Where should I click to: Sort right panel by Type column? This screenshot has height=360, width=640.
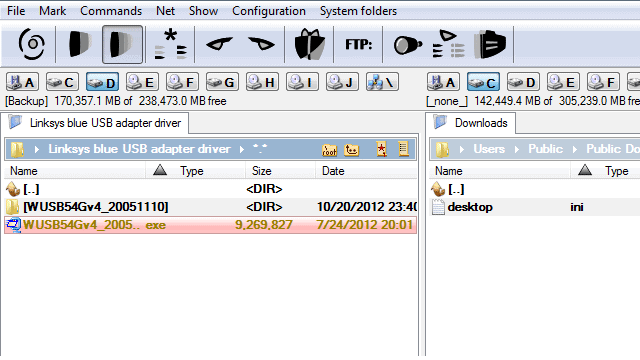(x=605, y=171)
